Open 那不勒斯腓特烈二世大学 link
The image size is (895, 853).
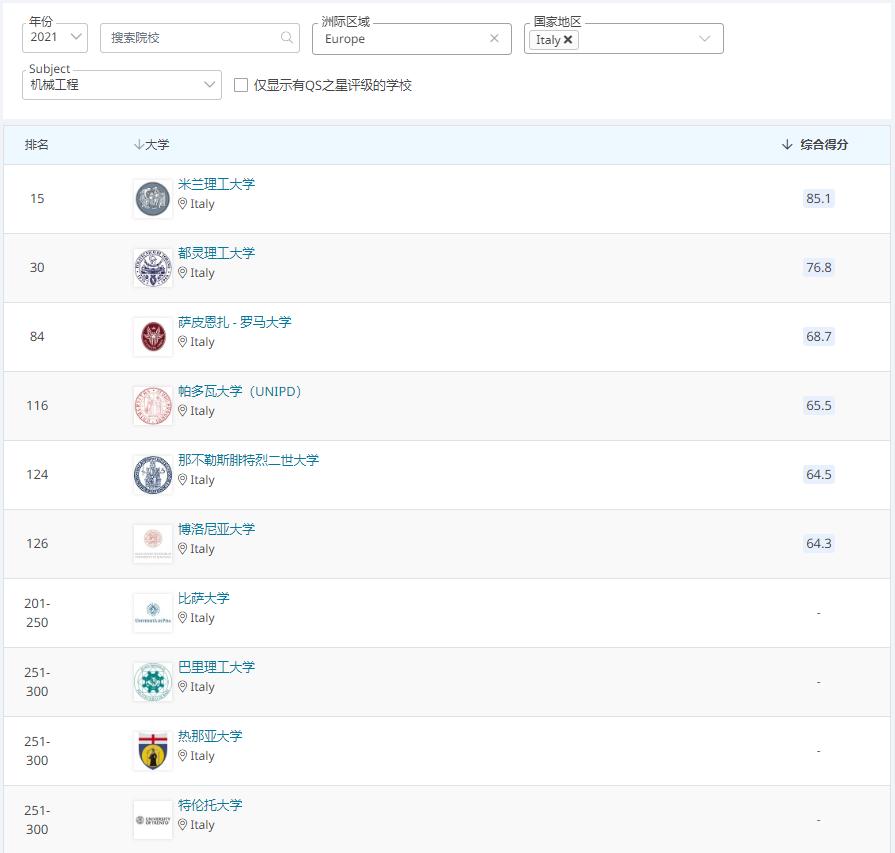[x=248, y=460]
